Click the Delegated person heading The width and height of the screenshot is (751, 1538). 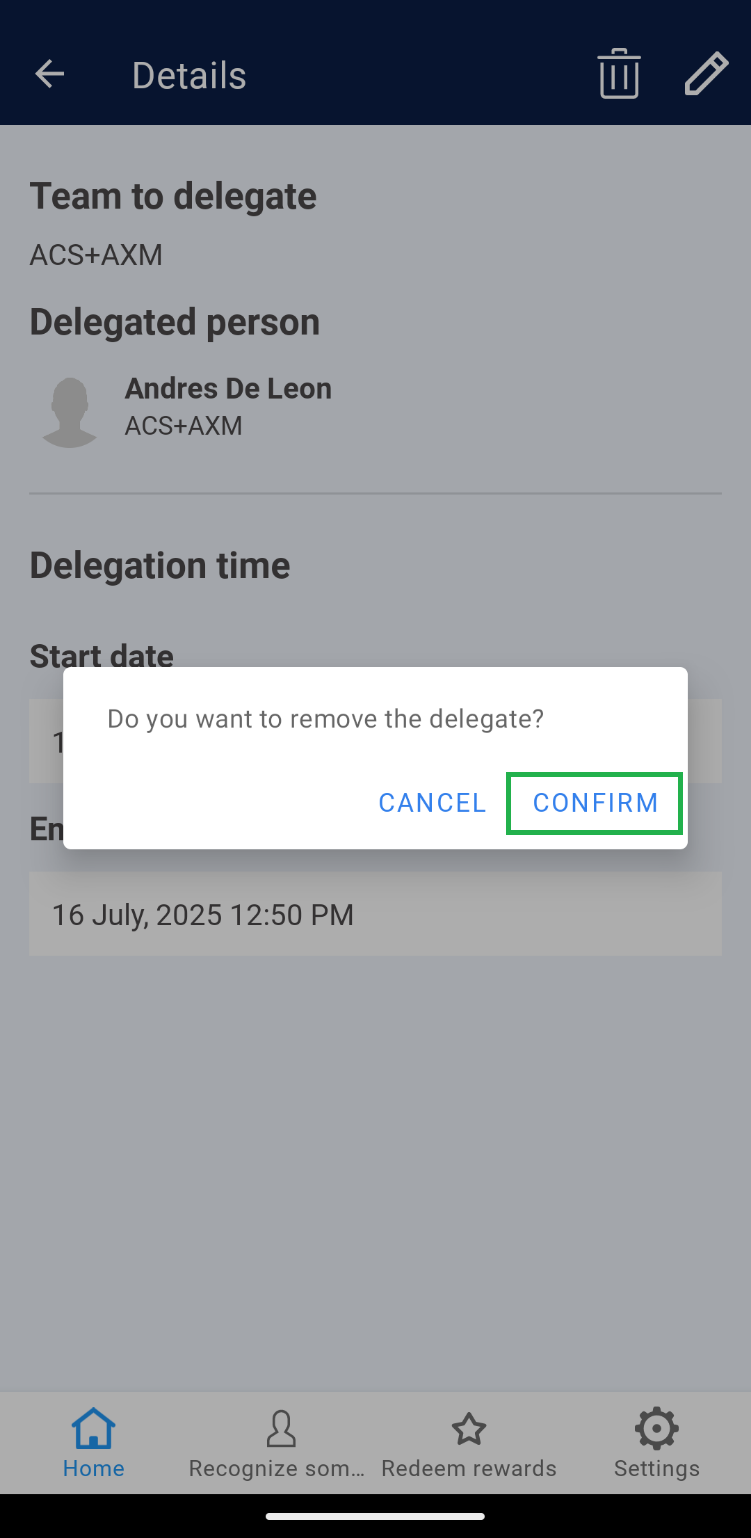175,322
